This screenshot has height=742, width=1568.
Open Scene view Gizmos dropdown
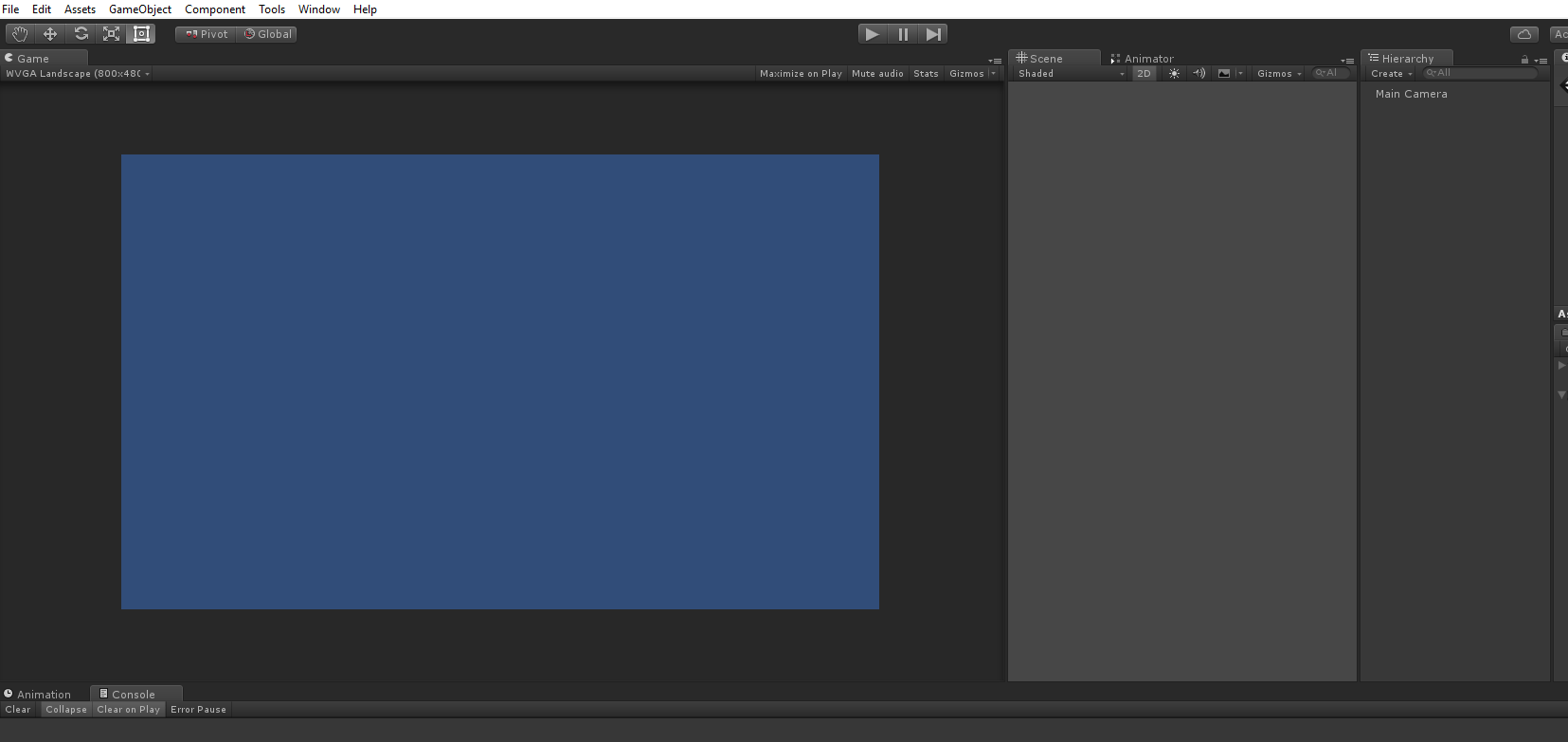click(1280, 73)
